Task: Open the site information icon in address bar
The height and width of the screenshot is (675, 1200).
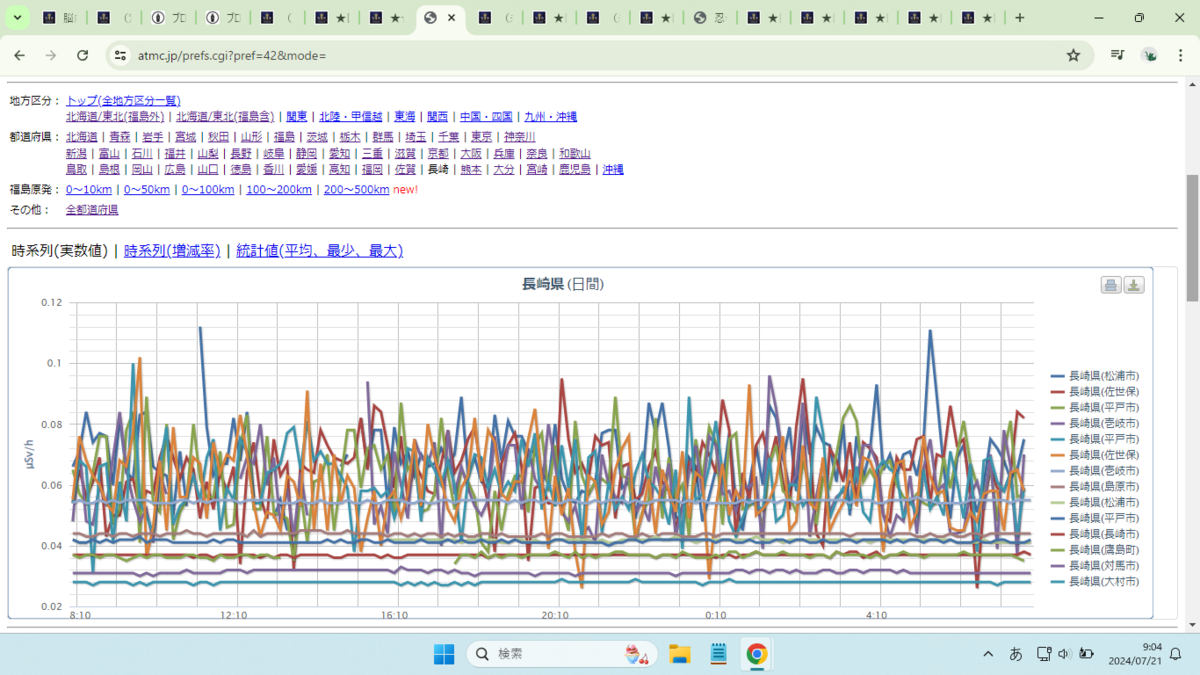Action: [x=120, y=55]
